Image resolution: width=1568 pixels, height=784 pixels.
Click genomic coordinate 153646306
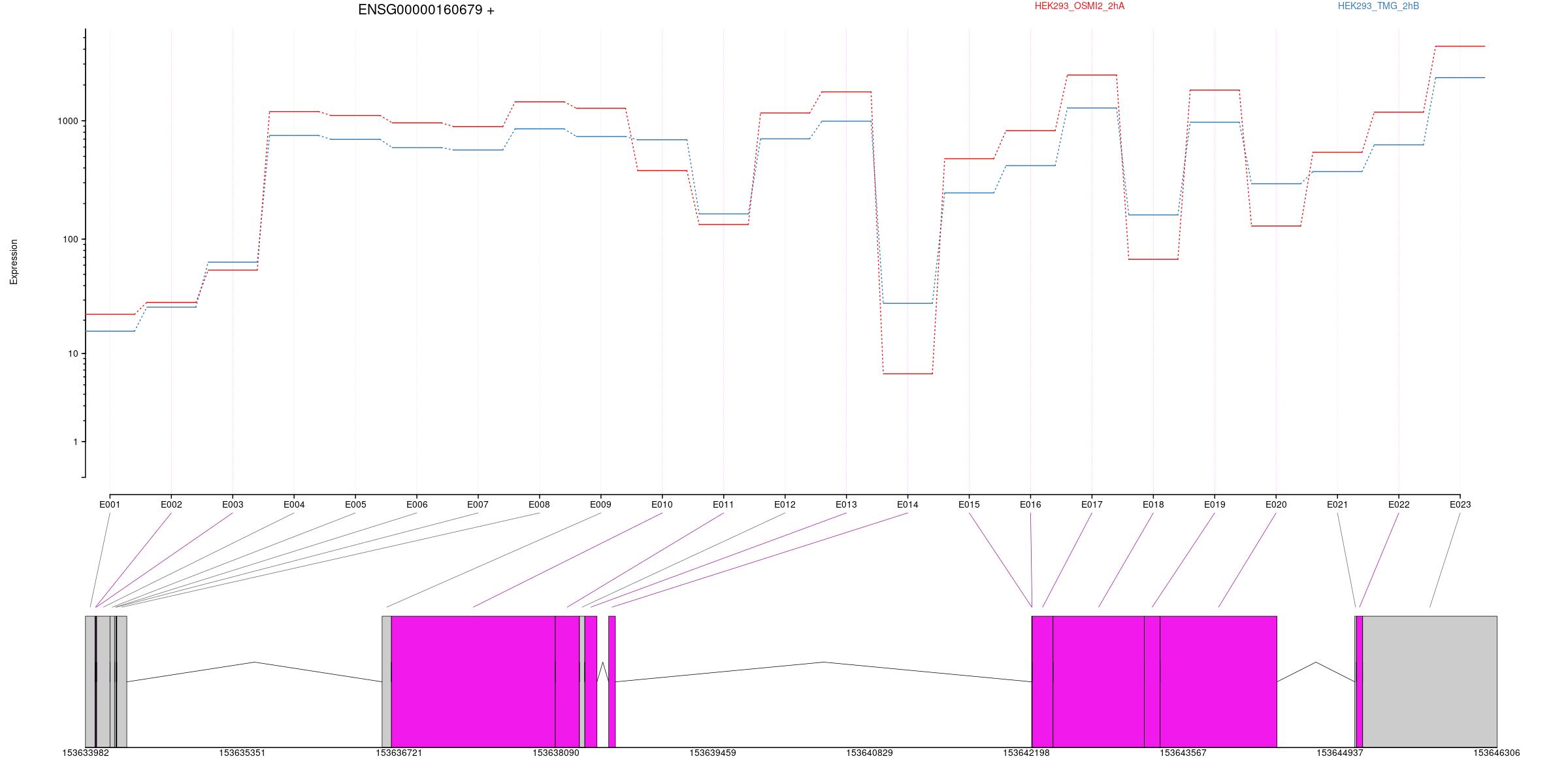pyautogui.click(x=1497, y=753)
